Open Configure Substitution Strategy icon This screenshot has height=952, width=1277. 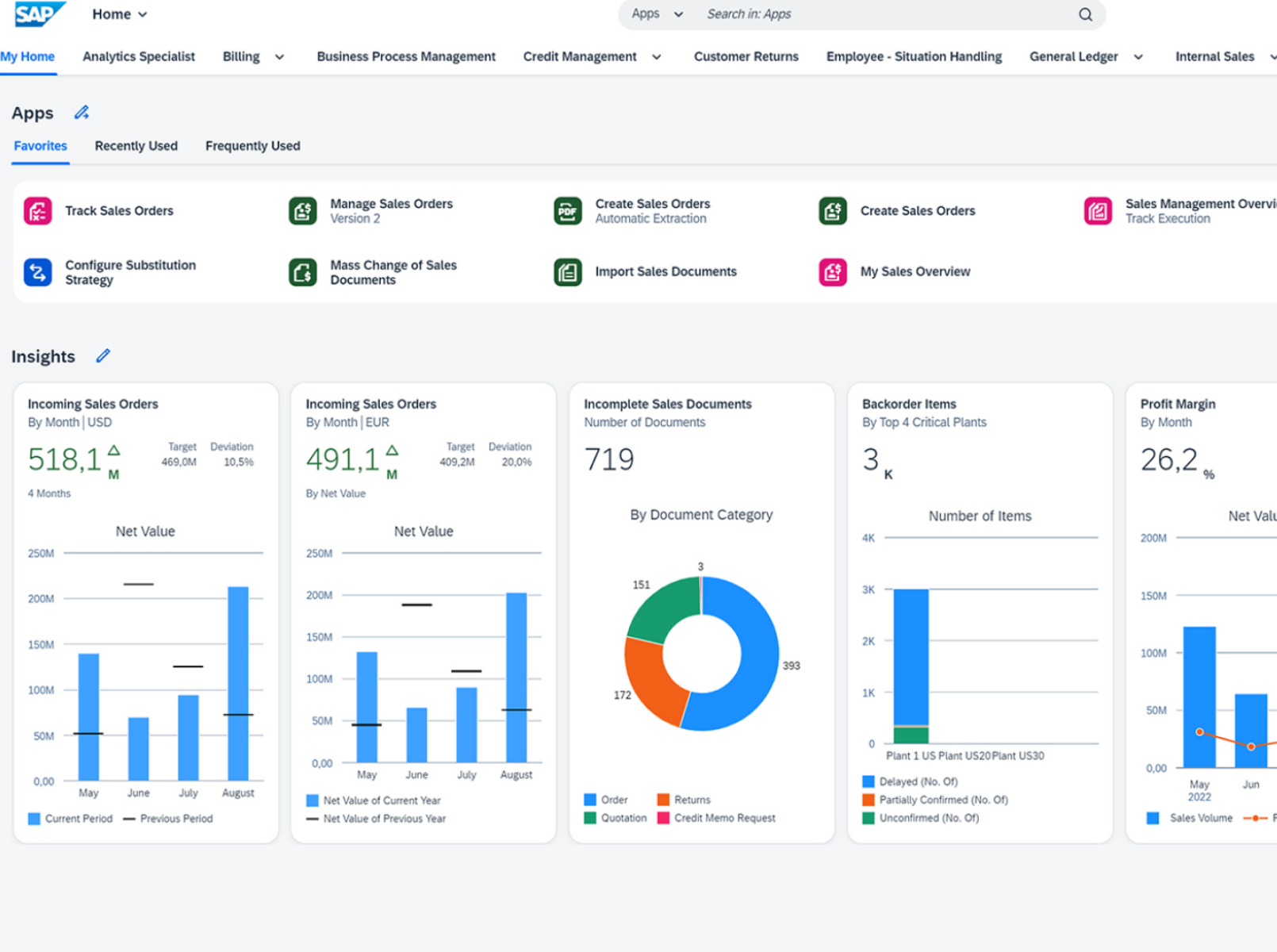(x=38, y=272)
